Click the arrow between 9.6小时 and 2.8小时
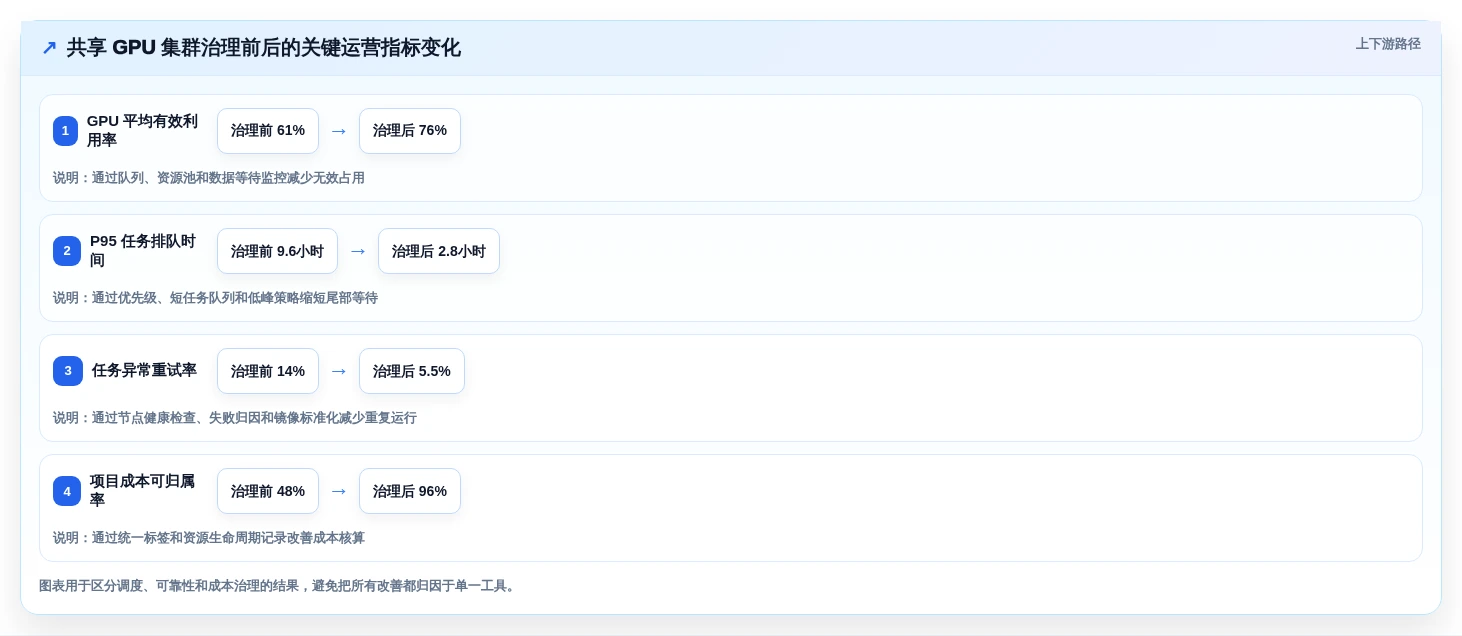Viewport: 1462px width, 636px height. tap(358, 251)
